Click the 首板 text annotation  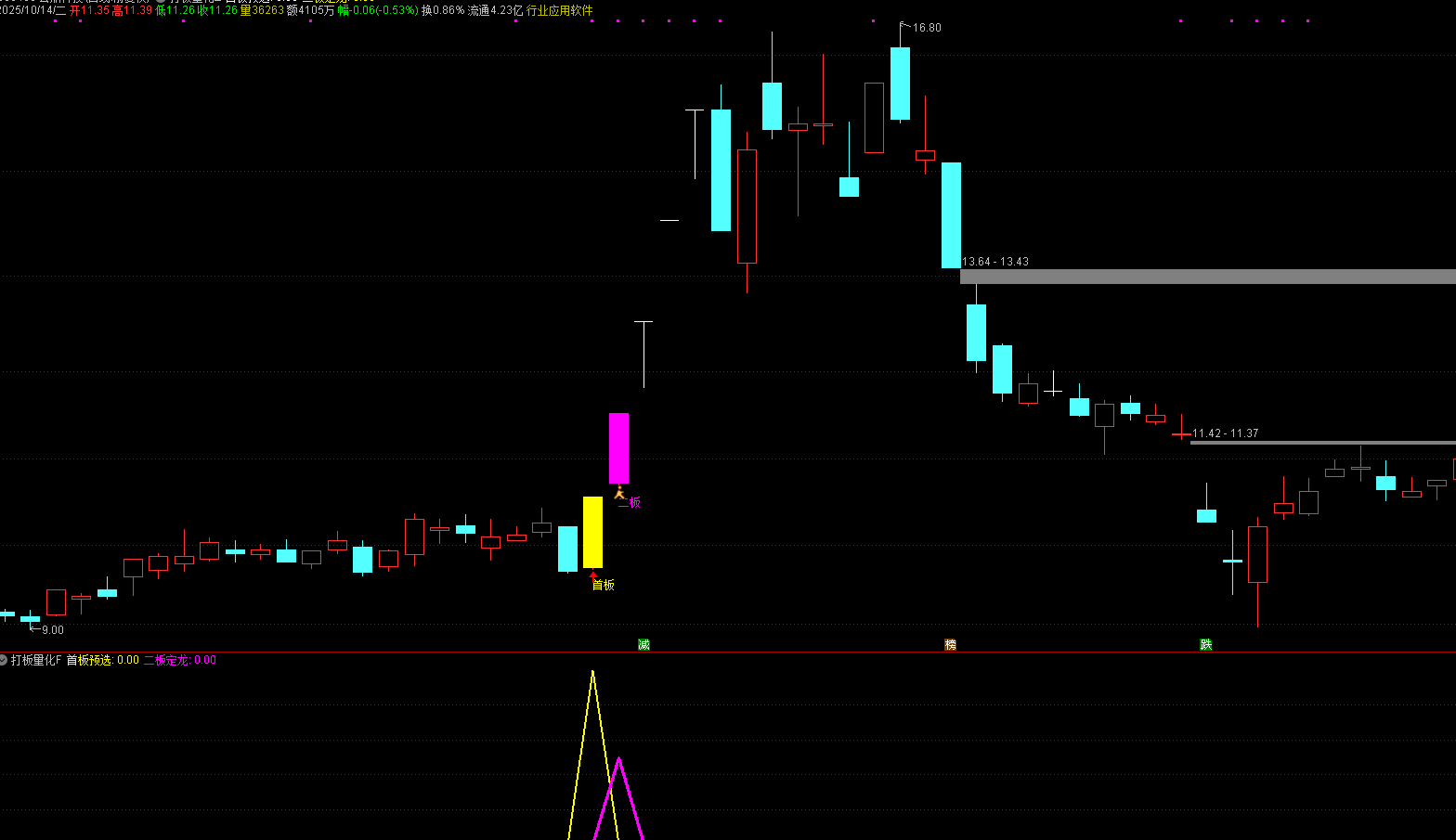[604, 585]
